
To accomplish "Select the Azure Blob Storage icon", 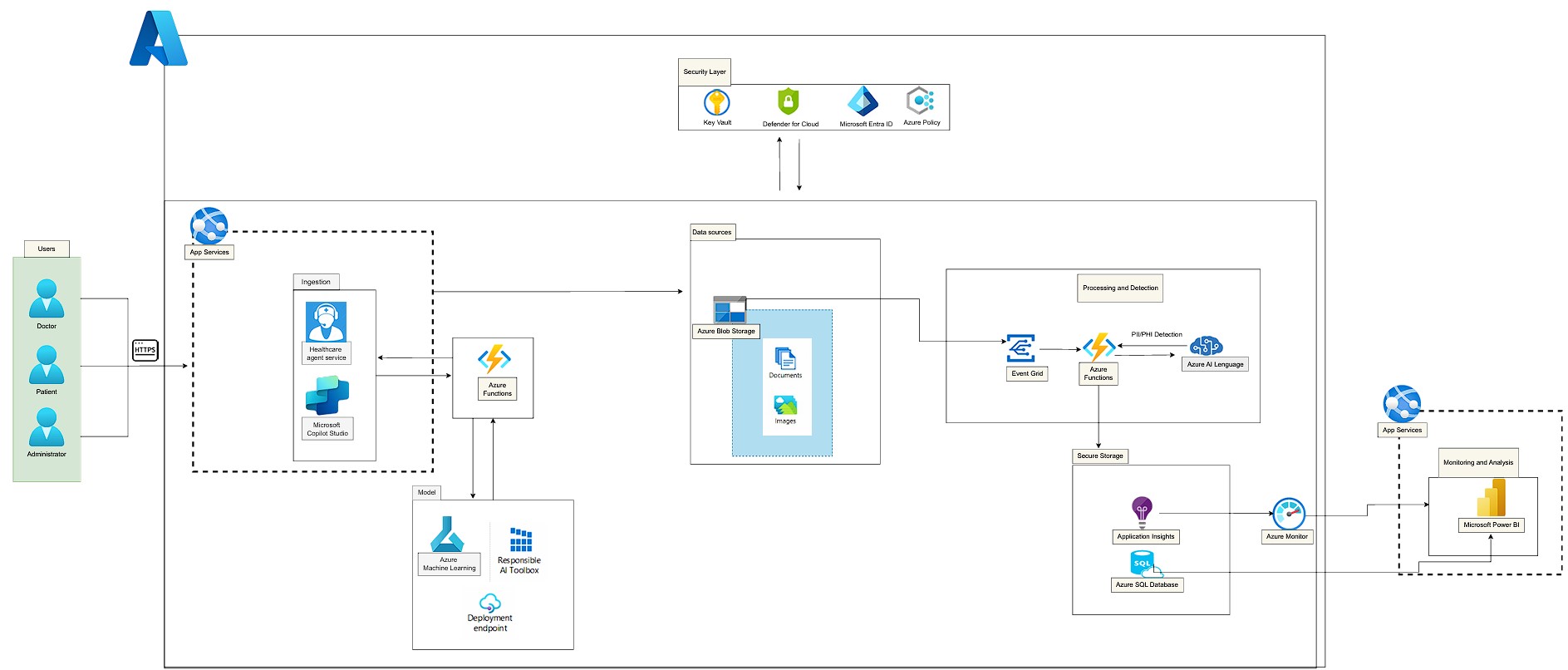I will [730, 310].
